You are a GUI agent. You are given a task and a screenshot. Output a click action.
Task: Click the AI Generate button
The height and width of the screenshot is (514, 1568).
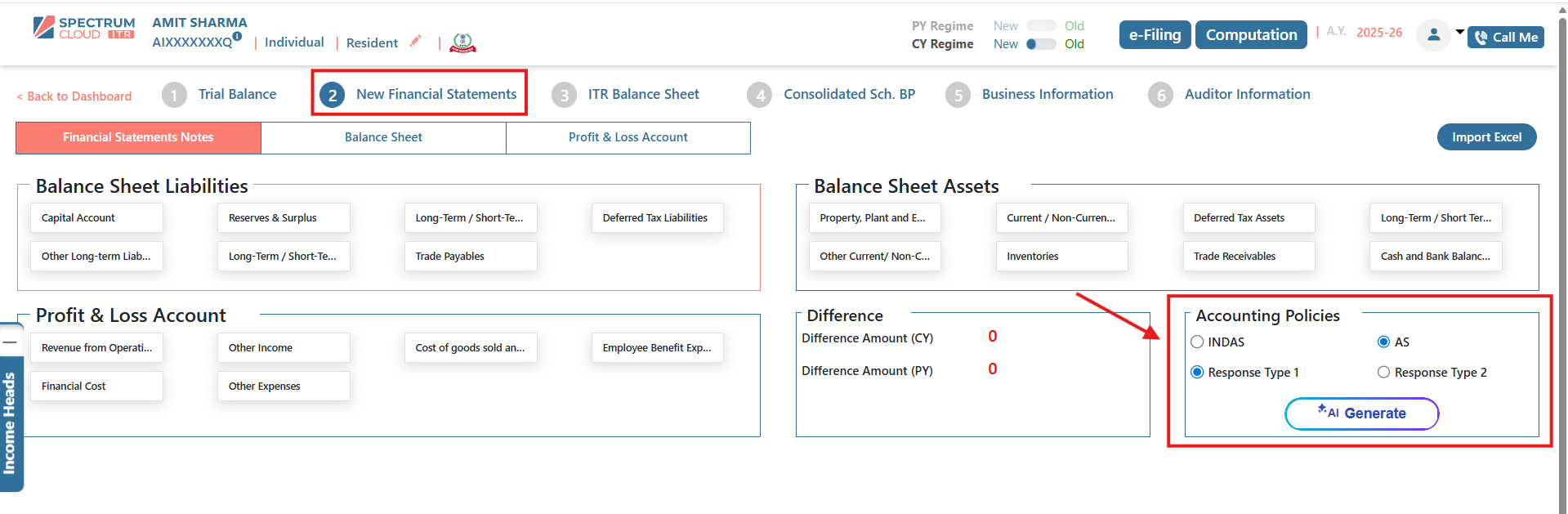1361,413
